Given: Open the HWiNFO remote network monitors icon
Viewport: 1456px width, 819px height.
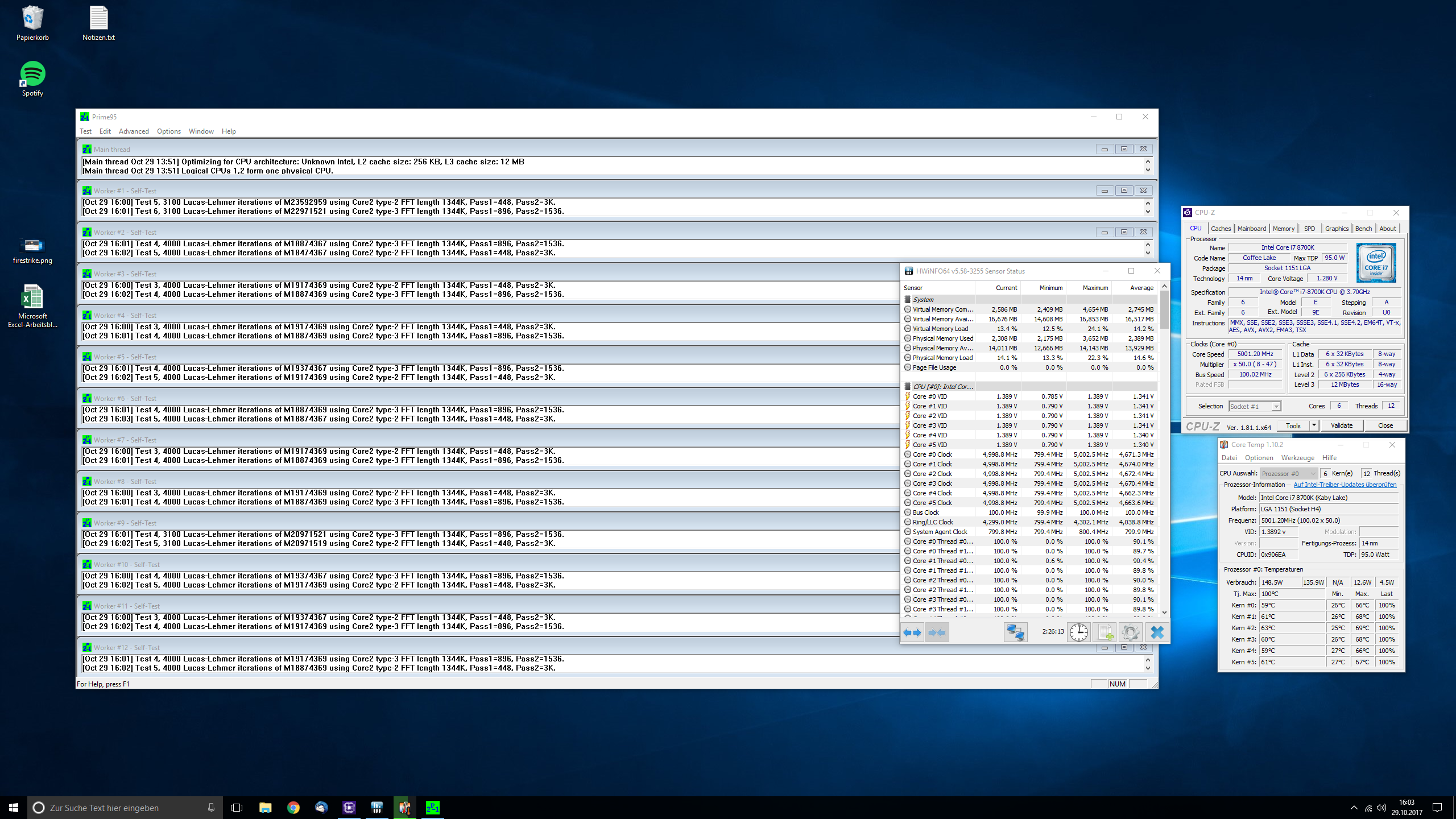Looking at the screenshot, I should coord(1015,632).
